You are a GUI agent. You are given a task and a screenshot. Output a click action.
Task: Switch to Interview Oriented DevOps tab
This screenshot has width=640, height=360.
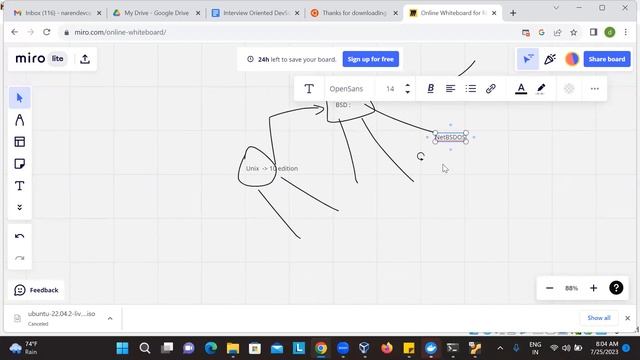click(x=256, y=13)
